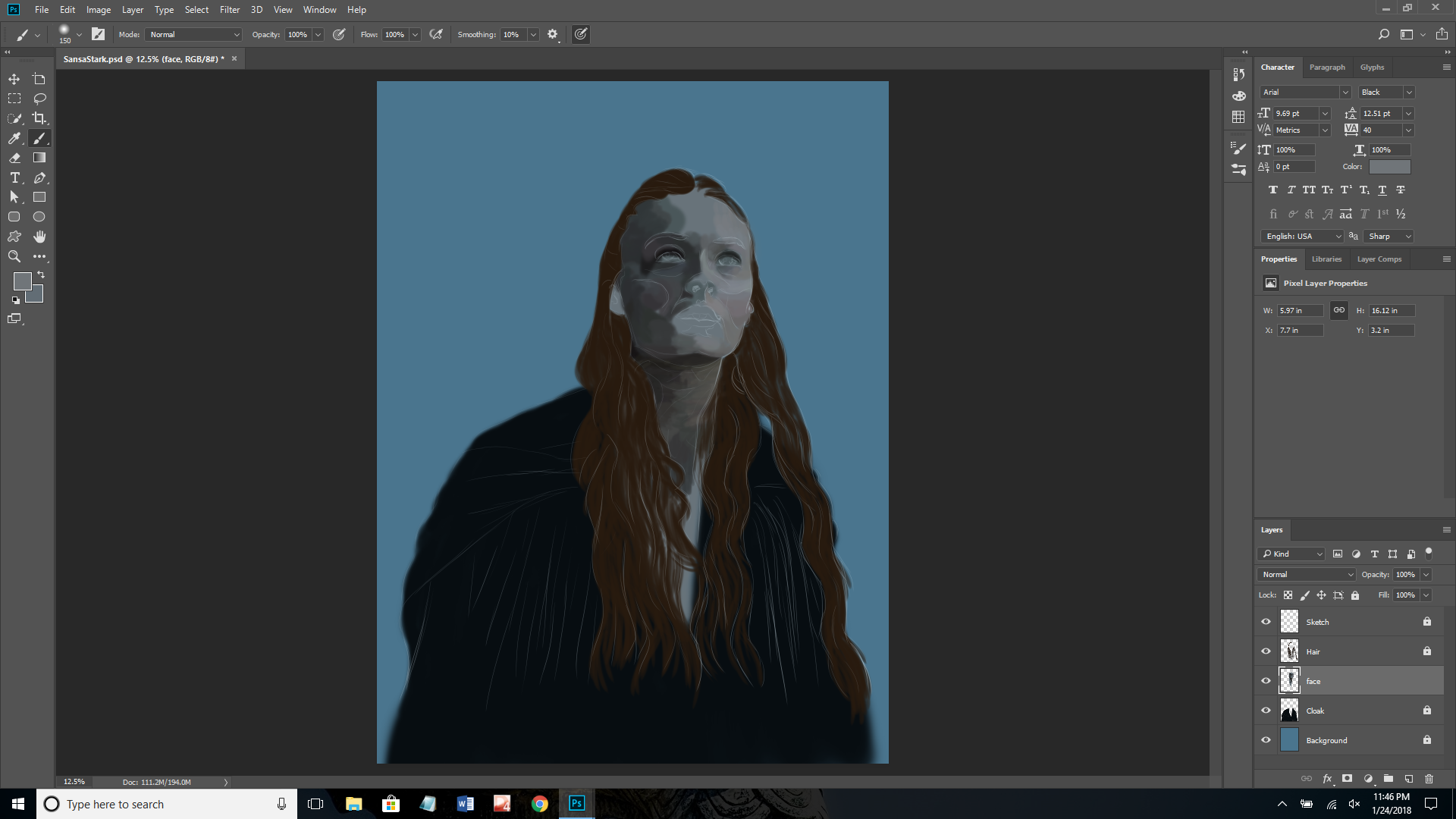Select the Pen tool

(x=39, y=177)
